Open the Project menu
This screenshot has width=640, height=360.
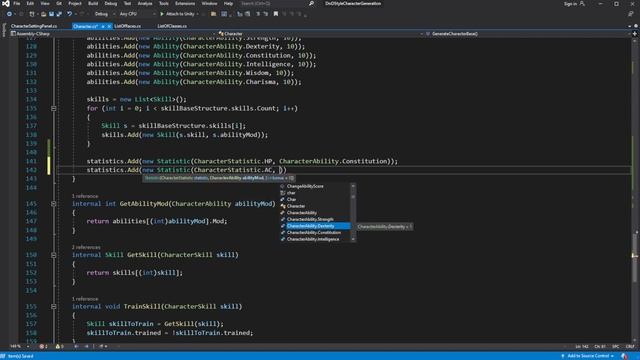75,4
